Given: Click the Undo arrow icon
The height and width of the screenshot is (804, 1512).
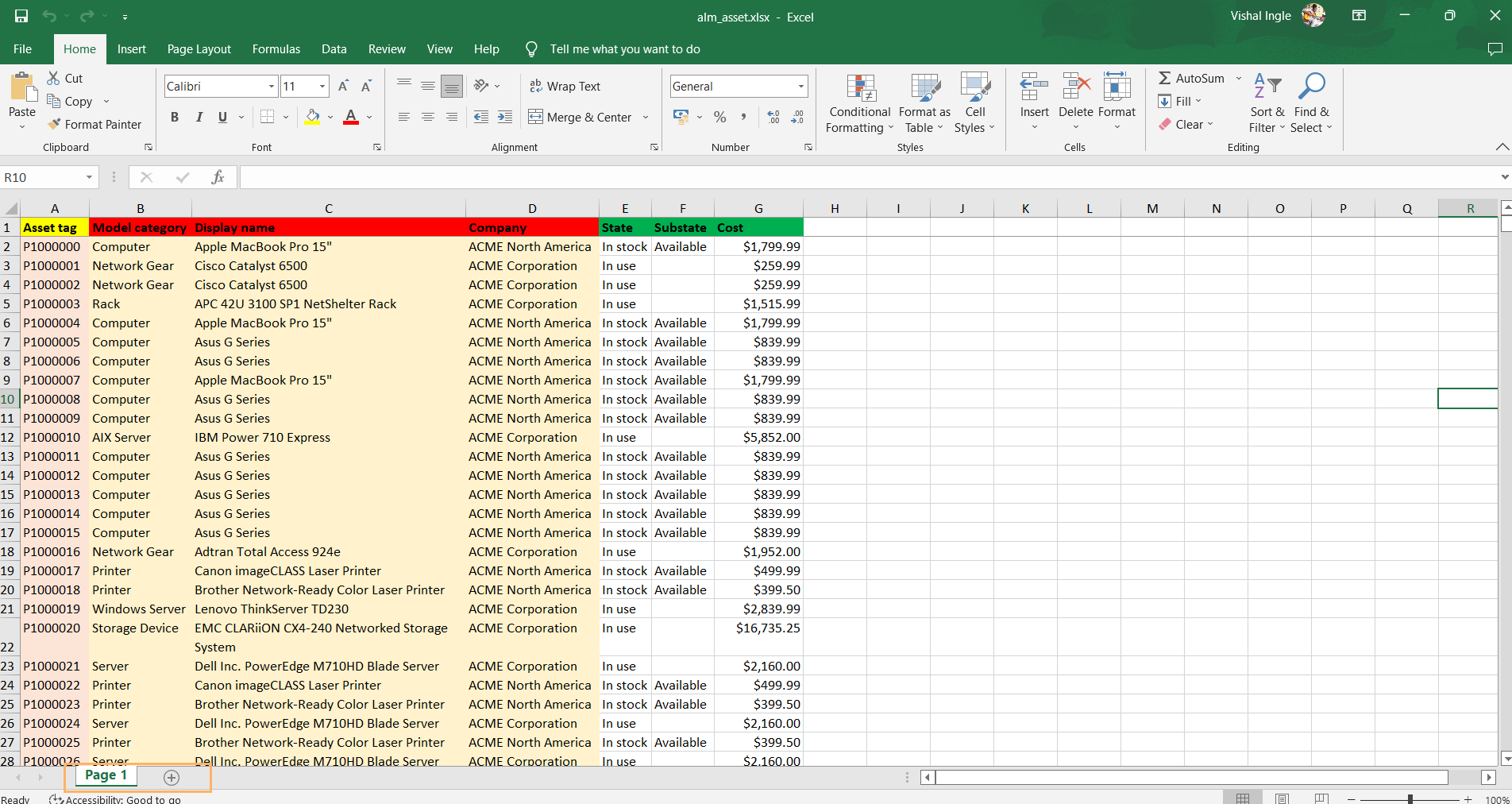Looking at the screenshot, I should click(49, 16).
